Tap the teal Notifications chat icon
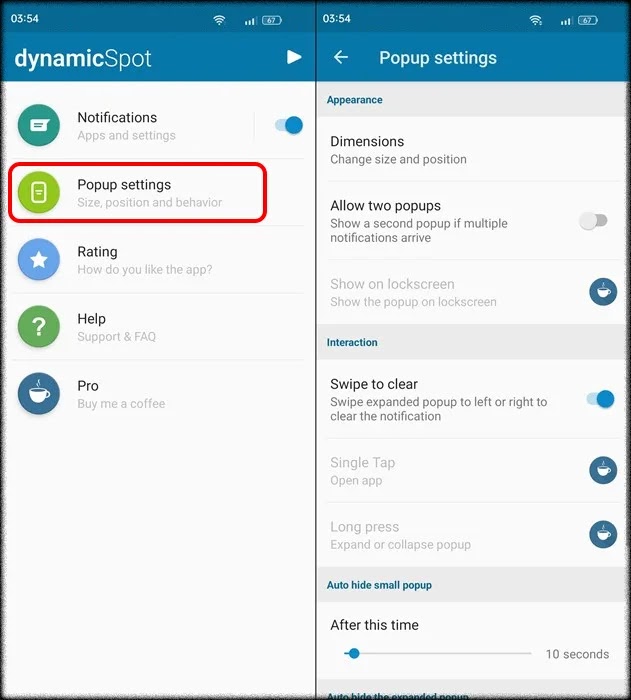The width and height of the screenshot is (631, 700). click(x=39, y=125)
